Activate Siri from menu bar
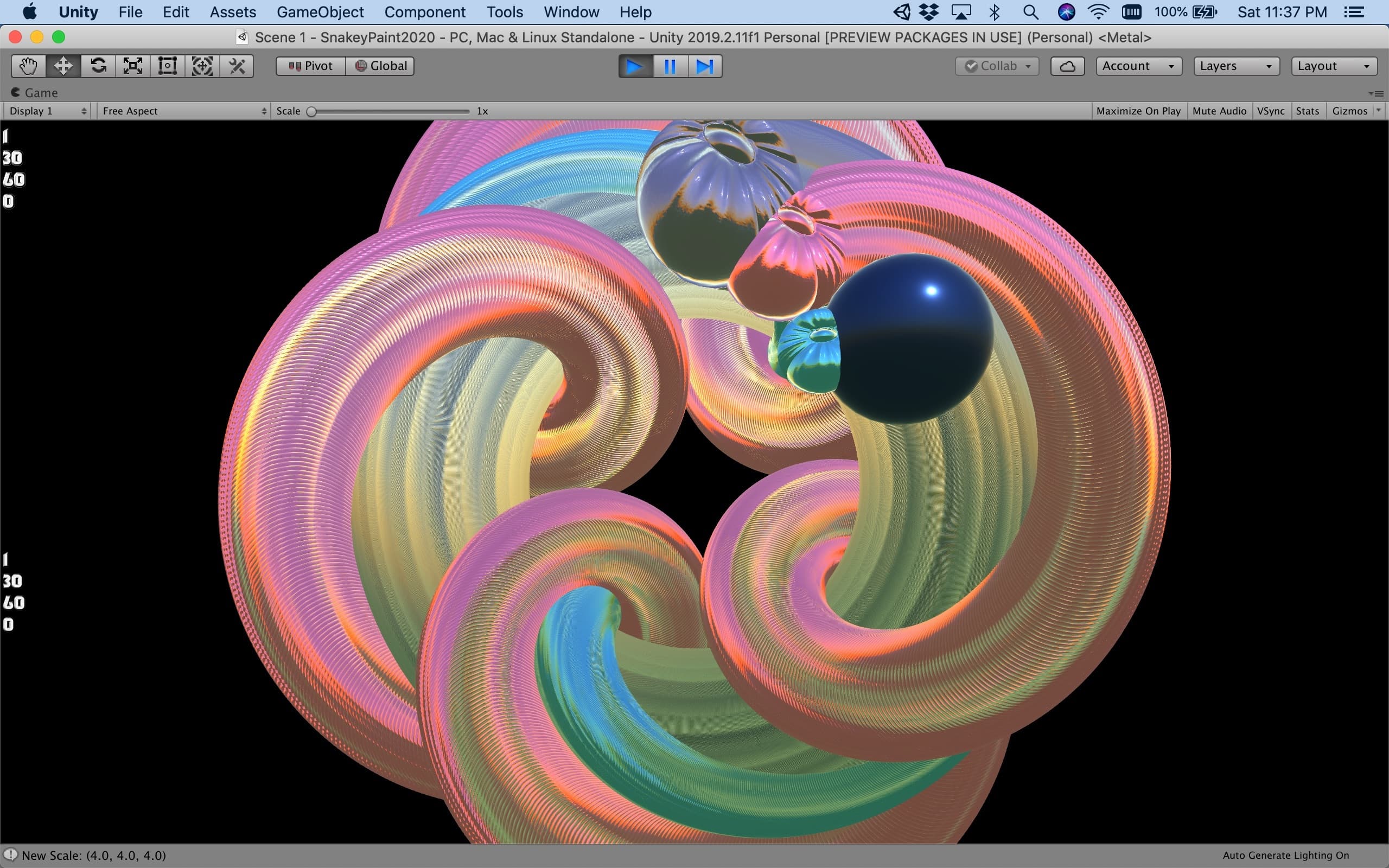 point(1066,12)
